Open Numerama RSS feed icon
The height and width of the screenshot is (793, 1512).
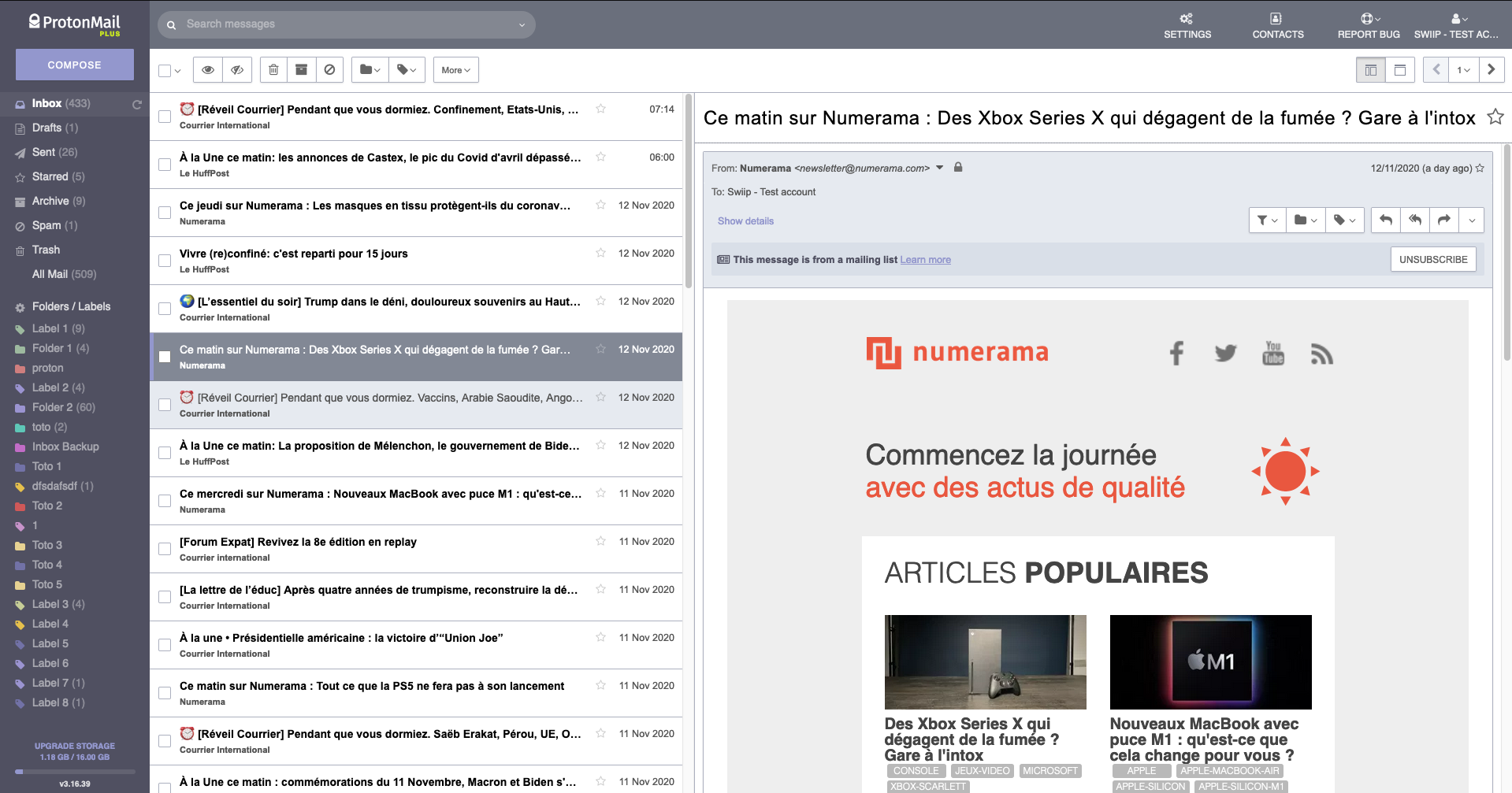(x=1321, y=354)
